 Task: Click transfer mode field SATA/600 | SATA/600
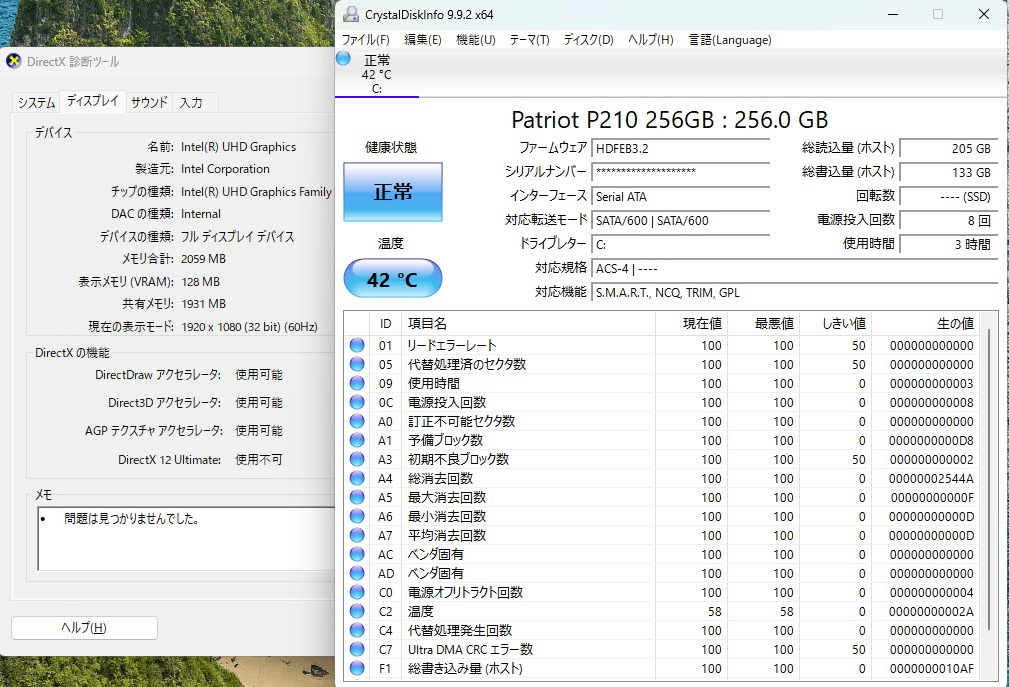pos(680,221)
